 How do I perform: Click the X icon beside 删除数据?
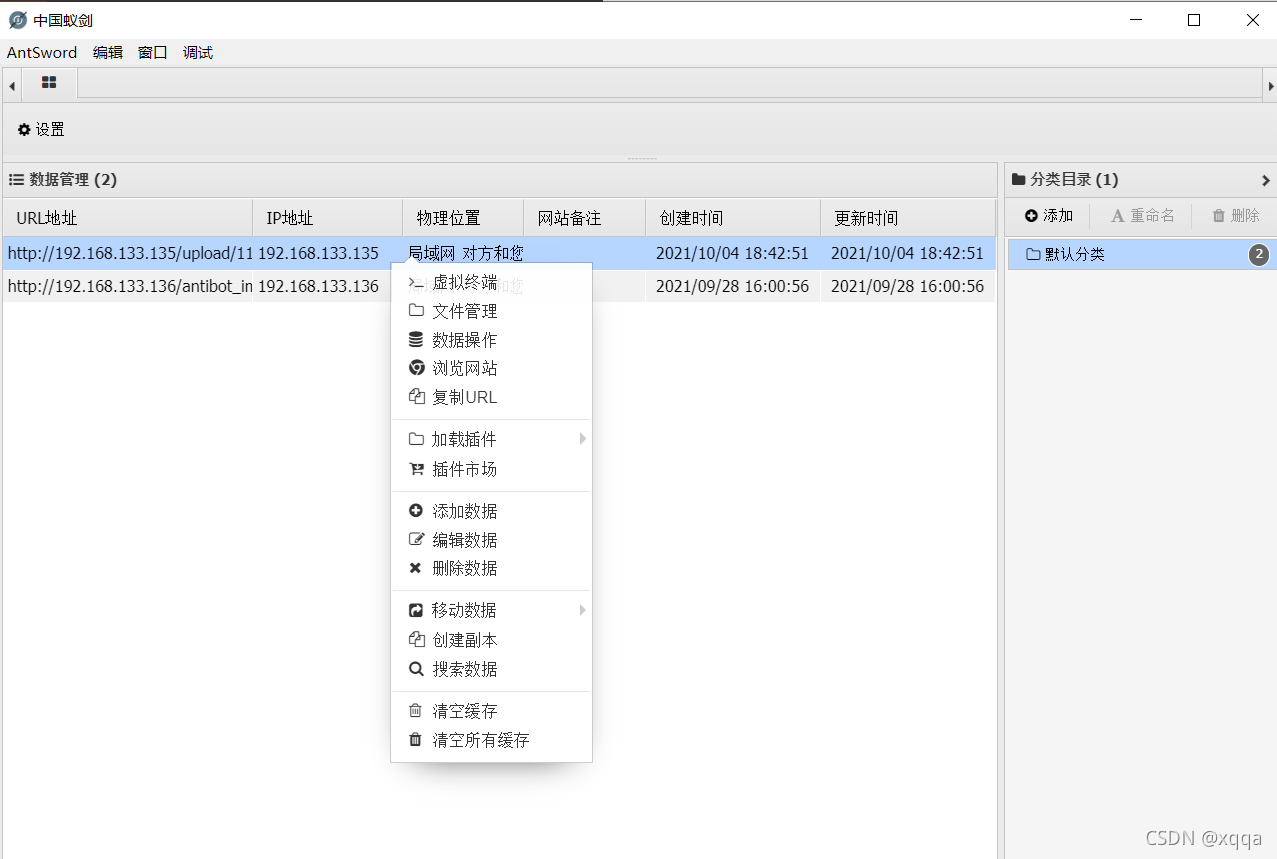coord(416,568)
